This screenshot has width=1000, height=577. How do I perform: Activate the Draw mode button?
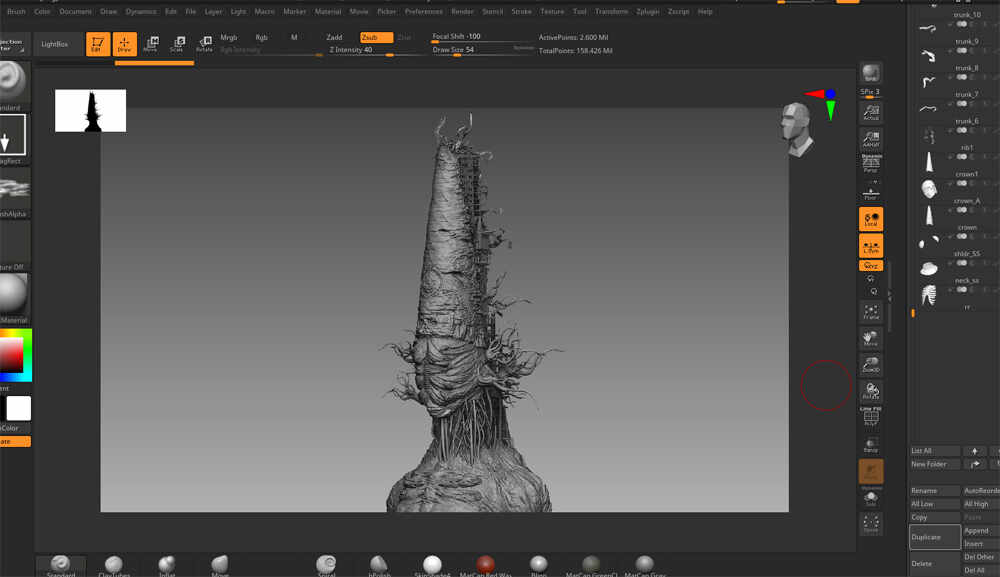click(x=124, y=44)
